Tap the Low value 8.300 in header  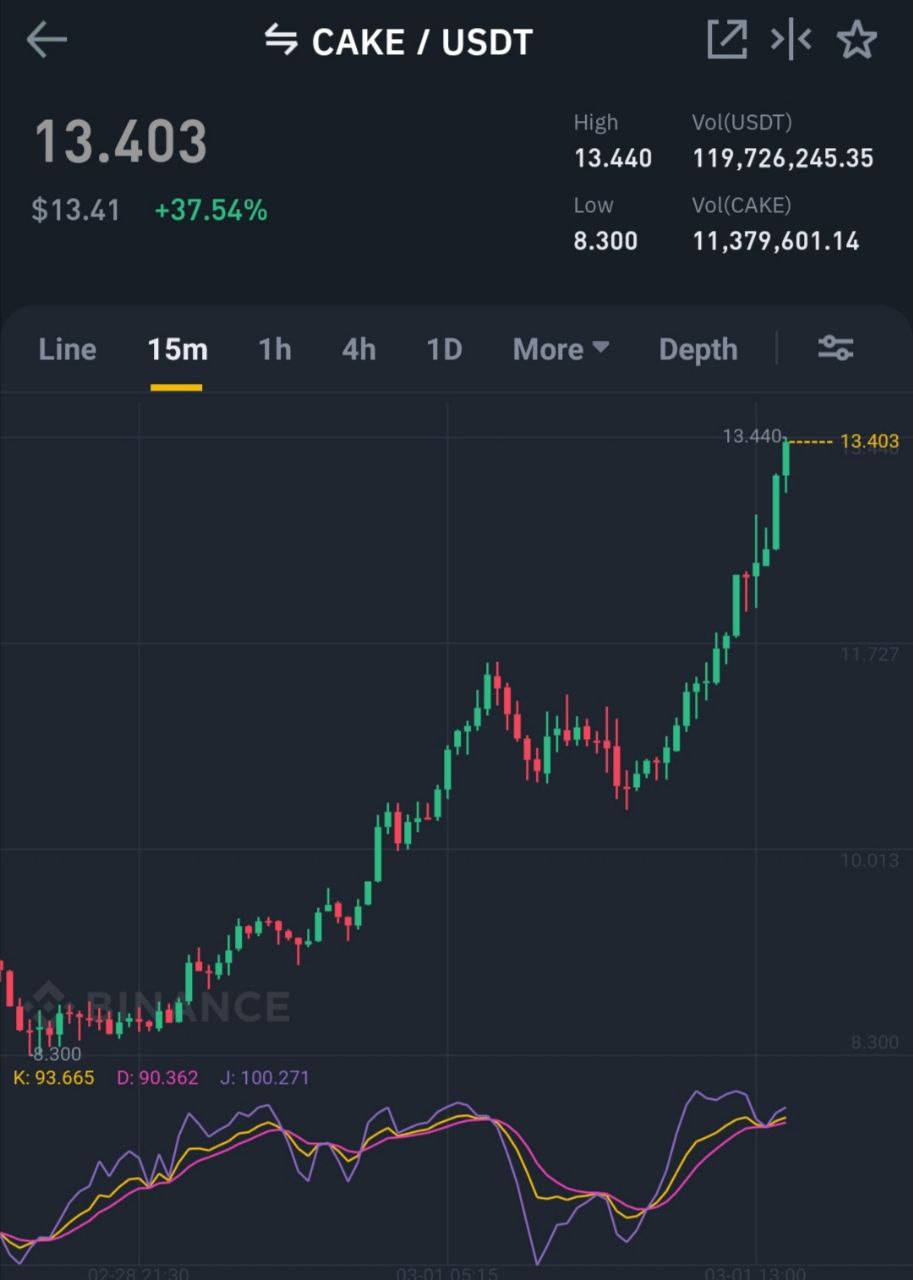605,241
